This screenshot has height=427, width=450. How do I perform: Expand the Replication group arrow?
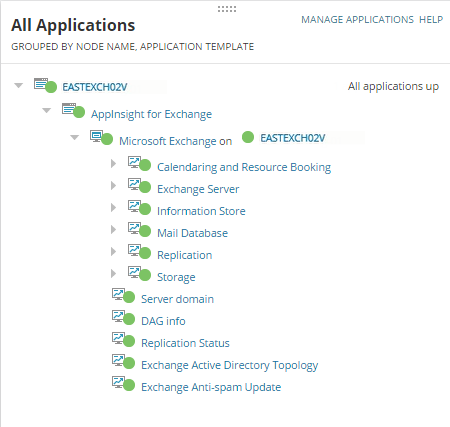pyautogui.click(x=113, y=251)
